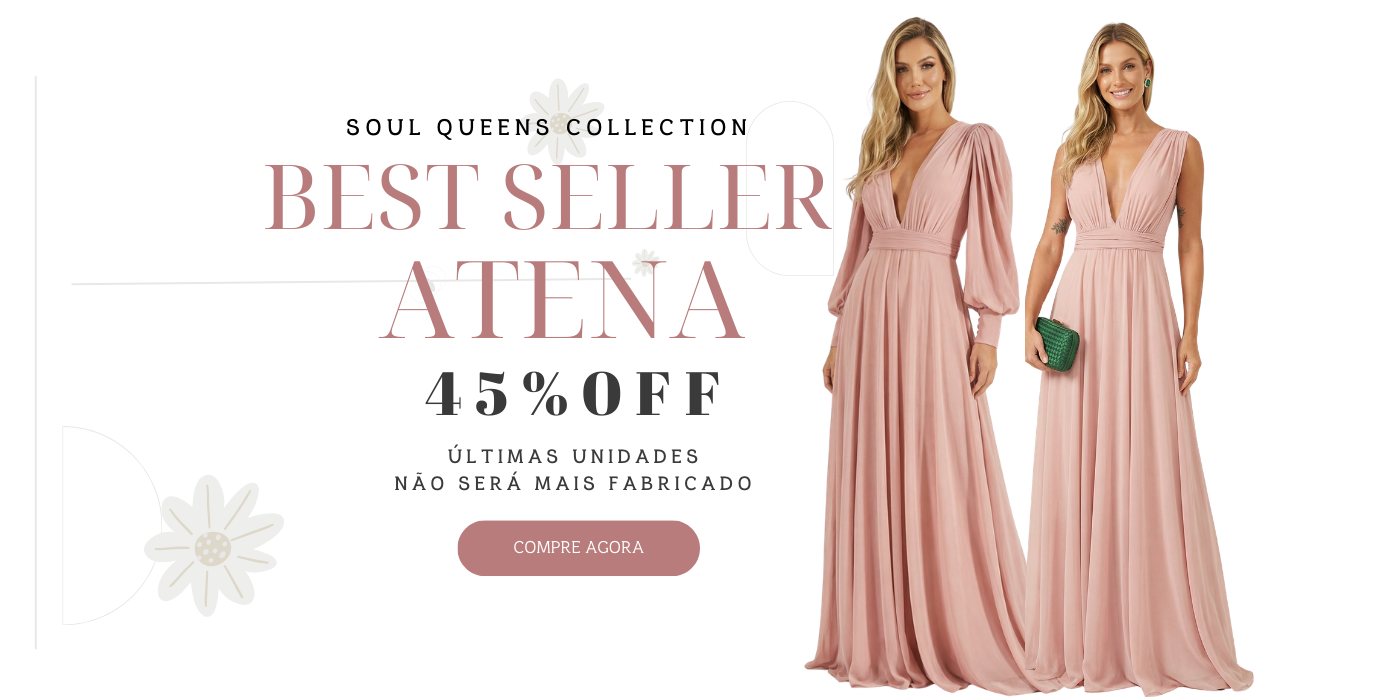
Task: Click the green earring on the model
Action: click(1147, 82)
